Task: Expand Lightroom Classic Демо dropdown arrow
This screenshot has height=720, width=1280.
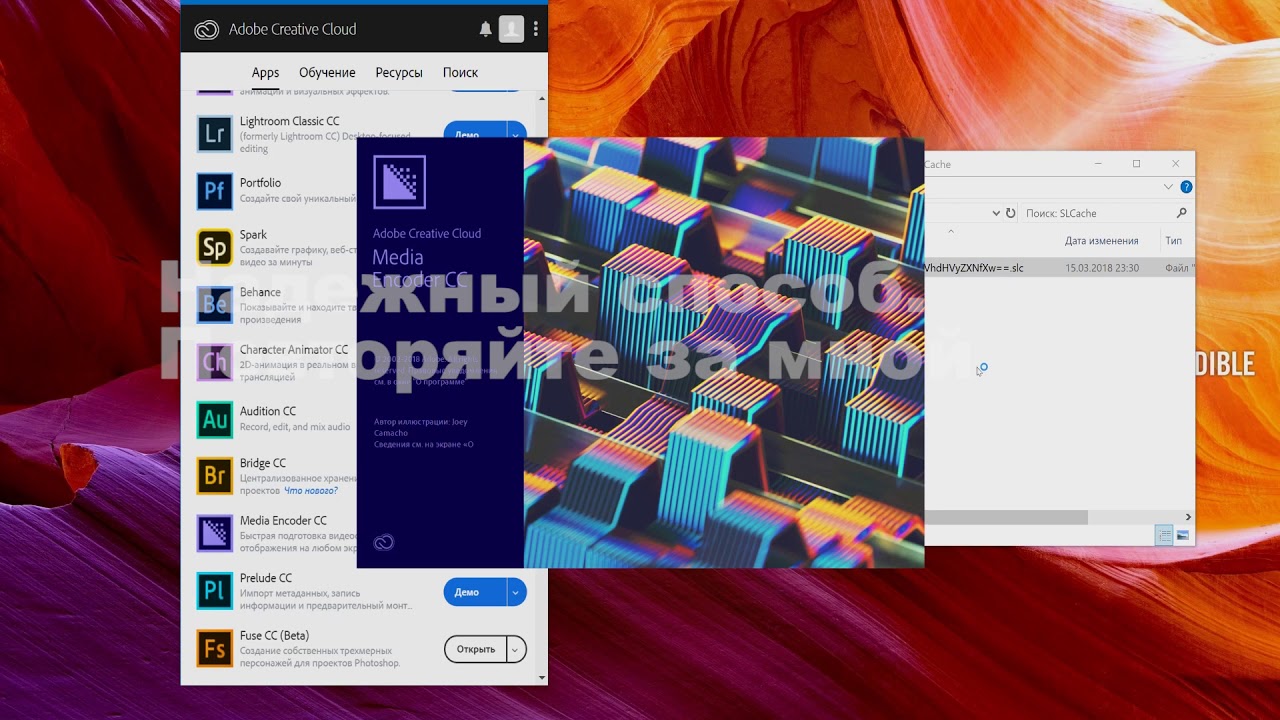Action: tap(516, 134)
